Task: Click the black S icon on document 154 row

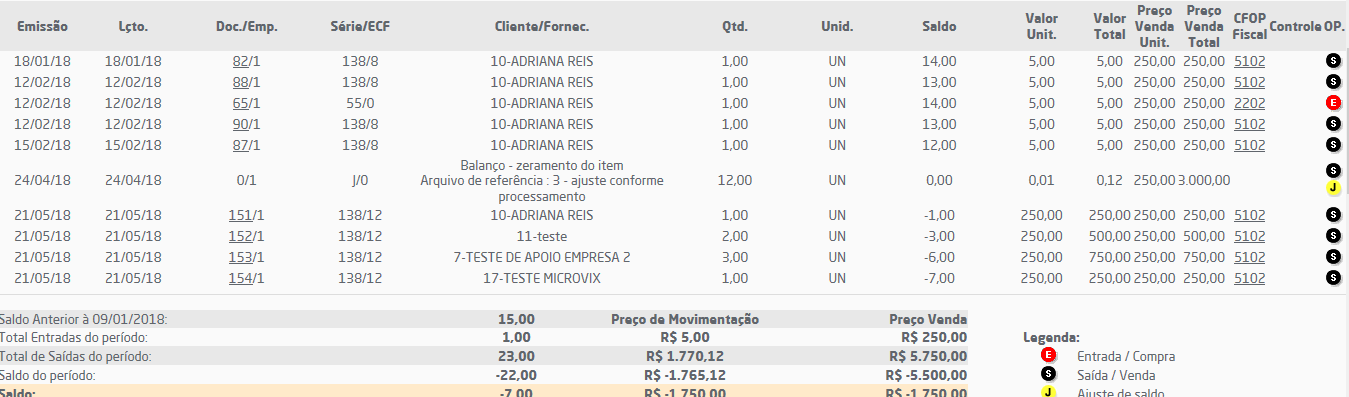Action: (1332, 278)
